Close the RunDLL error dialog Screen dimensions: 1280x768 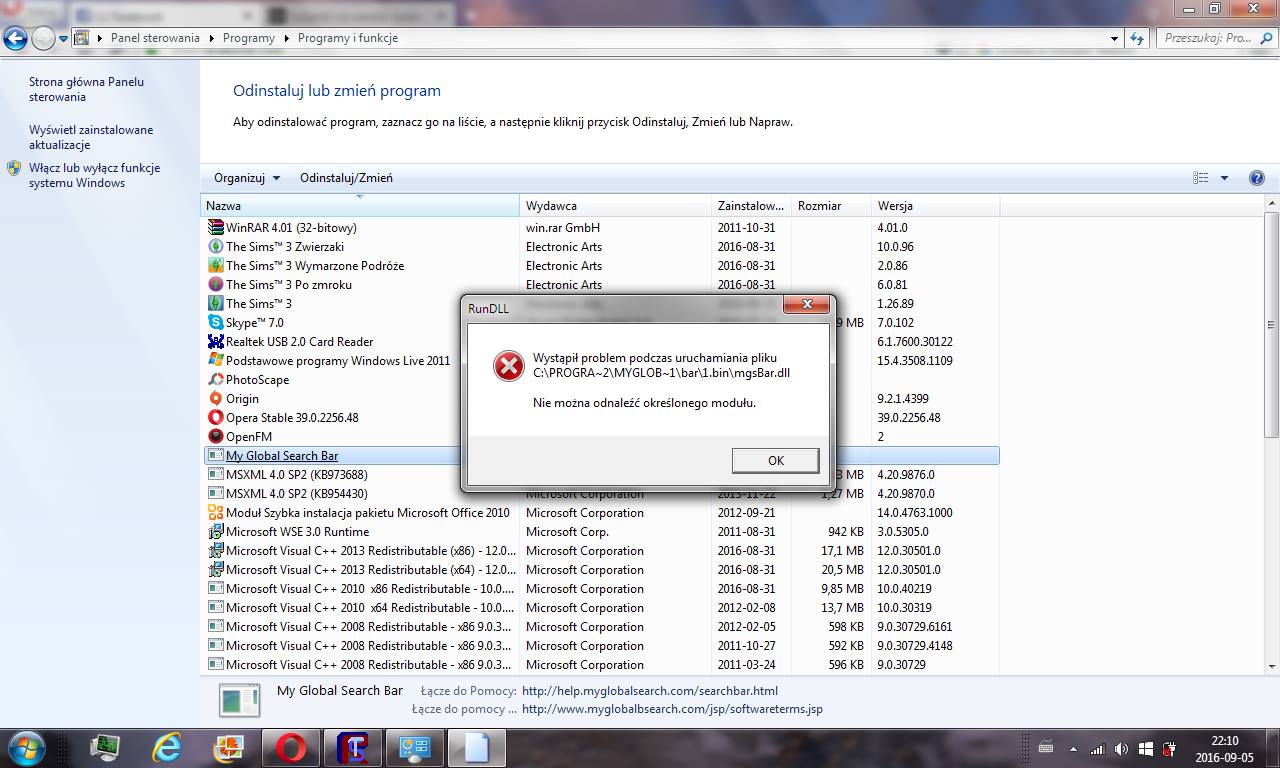click(x=806, y=305)
